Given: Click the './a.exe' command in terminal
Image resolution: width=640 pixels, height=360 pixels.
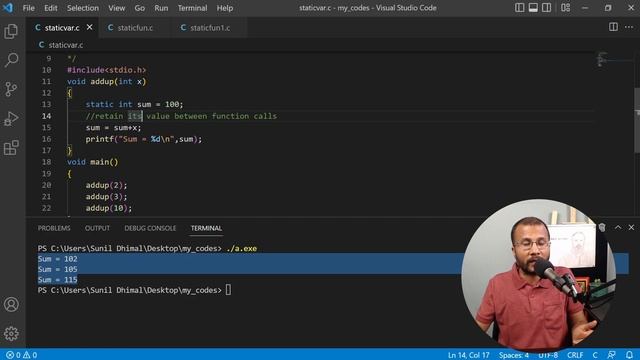Looking at the screenshot, I should tap(242, 249).
